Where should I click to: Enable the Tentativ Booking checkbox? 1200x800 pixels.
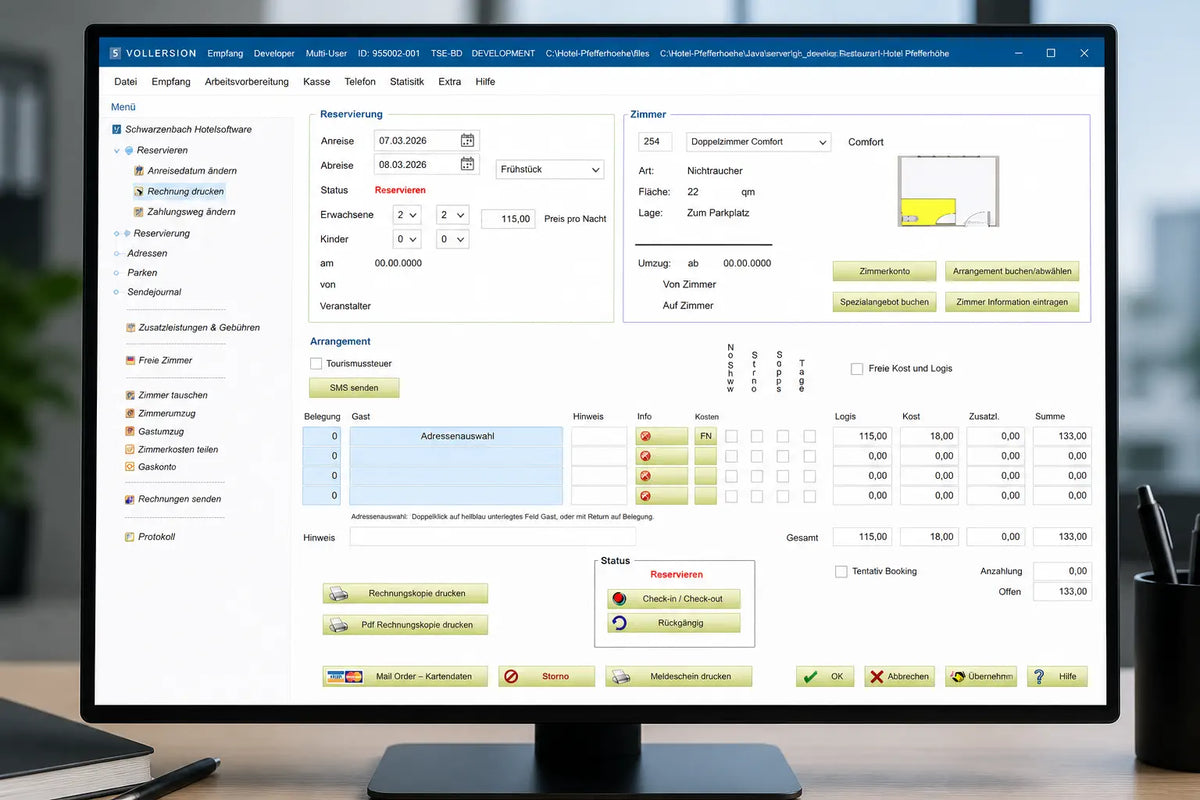[x=842, y=572]
